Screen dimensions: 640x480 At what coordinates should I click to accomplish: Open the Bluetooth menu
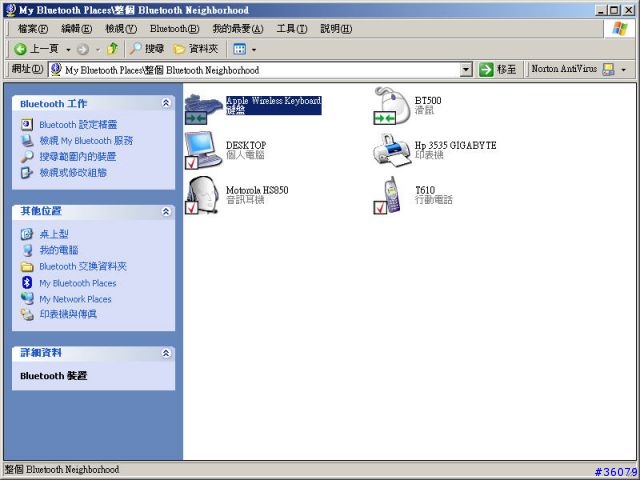[175, 29]
